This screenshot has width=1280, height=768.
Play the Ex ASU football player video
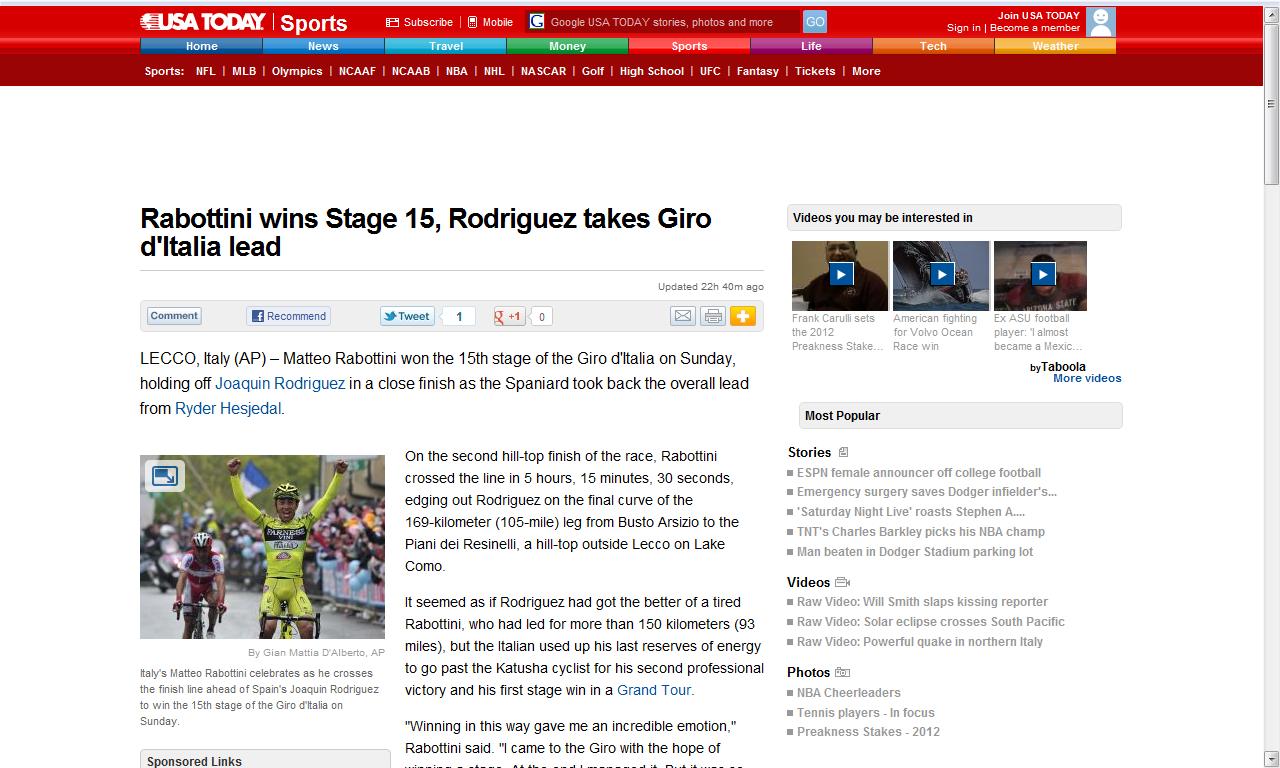pyautogui.click(x=1041, y=275)
